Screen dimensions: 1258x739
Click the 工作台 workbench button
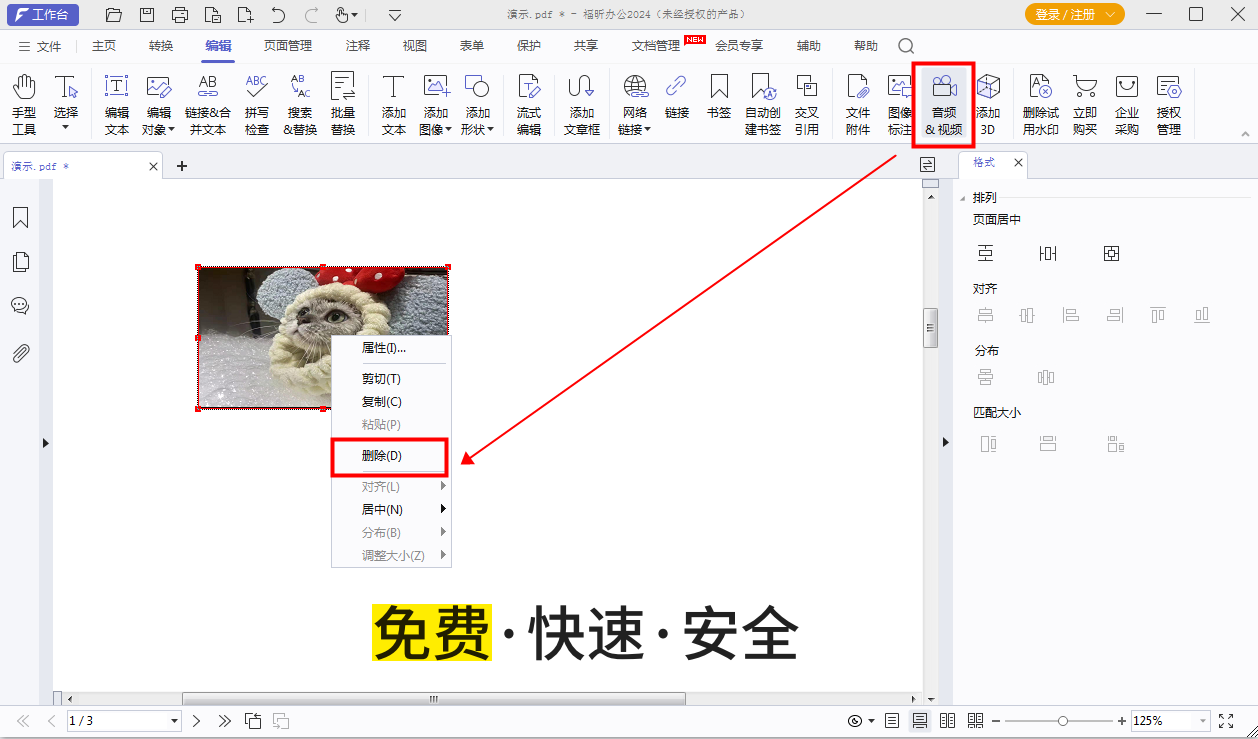point(42,14)
